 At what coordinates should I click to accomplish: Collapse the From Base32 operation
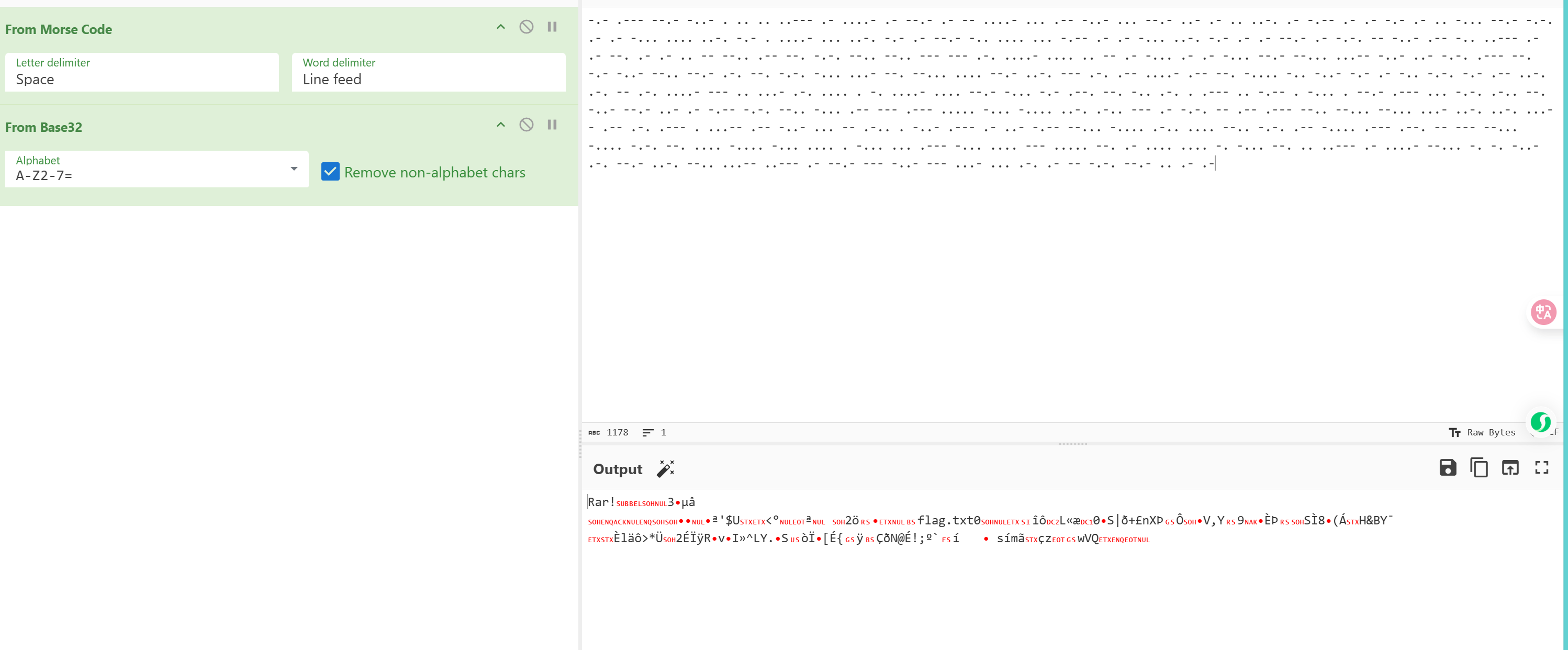(500, 125)
